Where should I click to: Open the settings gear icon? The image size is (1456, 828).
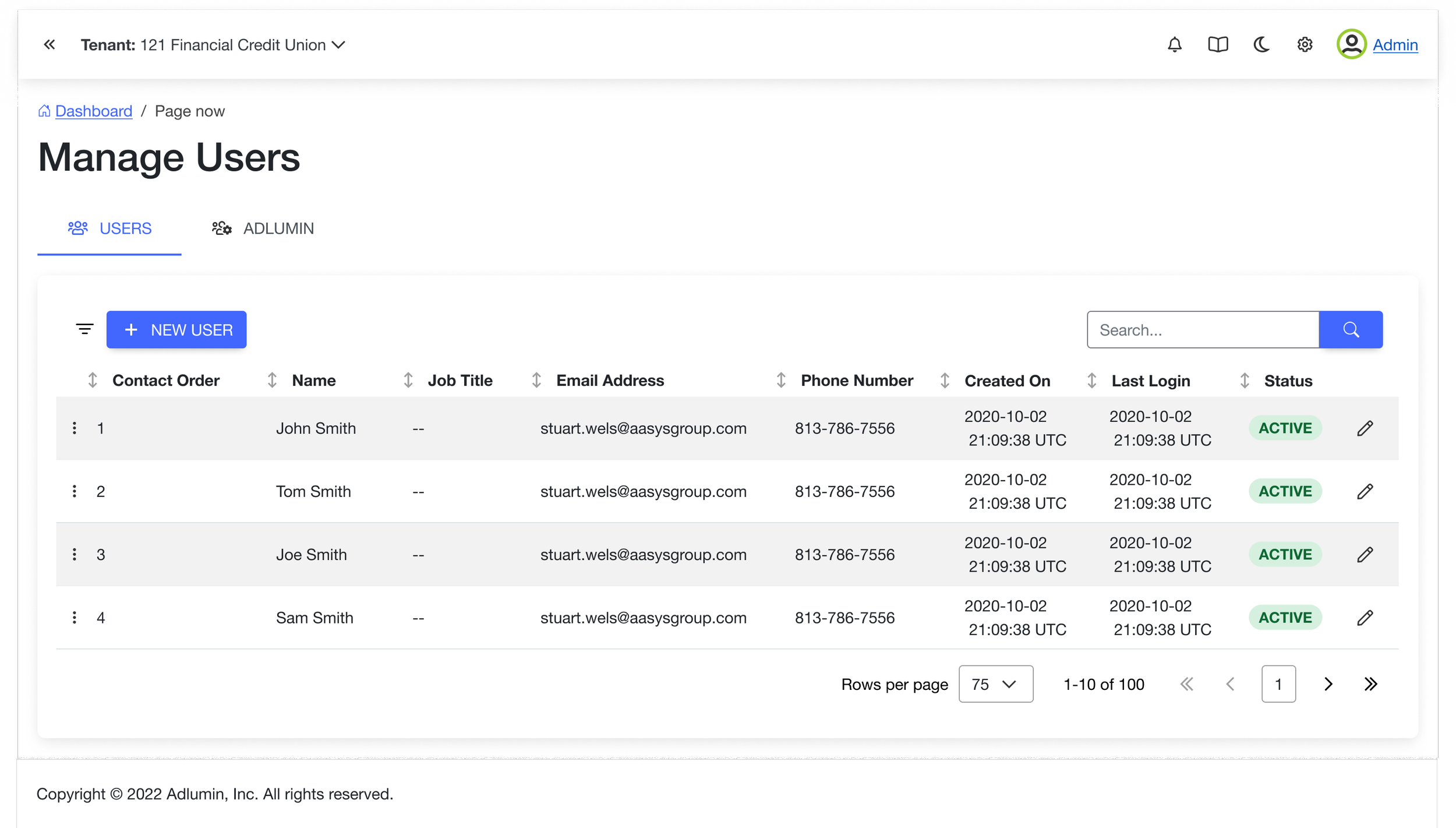click(1305, 44)
